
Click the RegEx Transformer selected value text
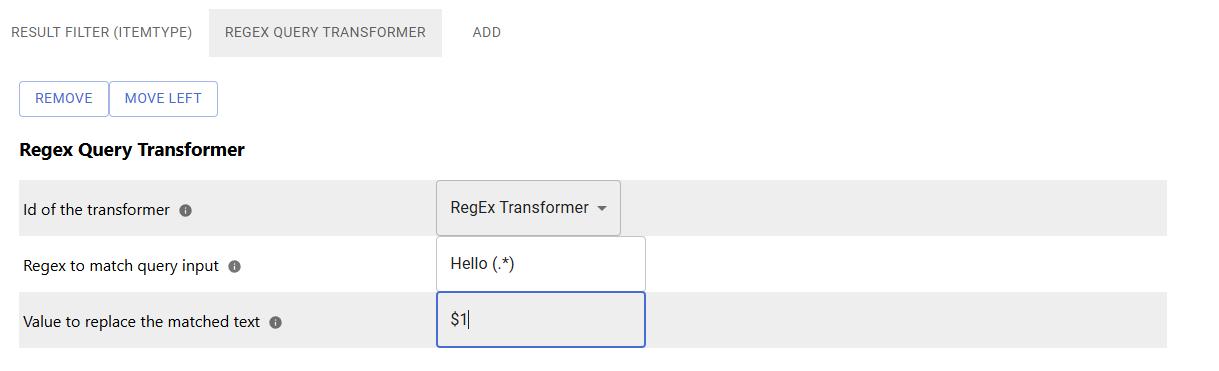pyautogui.click(x=520, y=208)
